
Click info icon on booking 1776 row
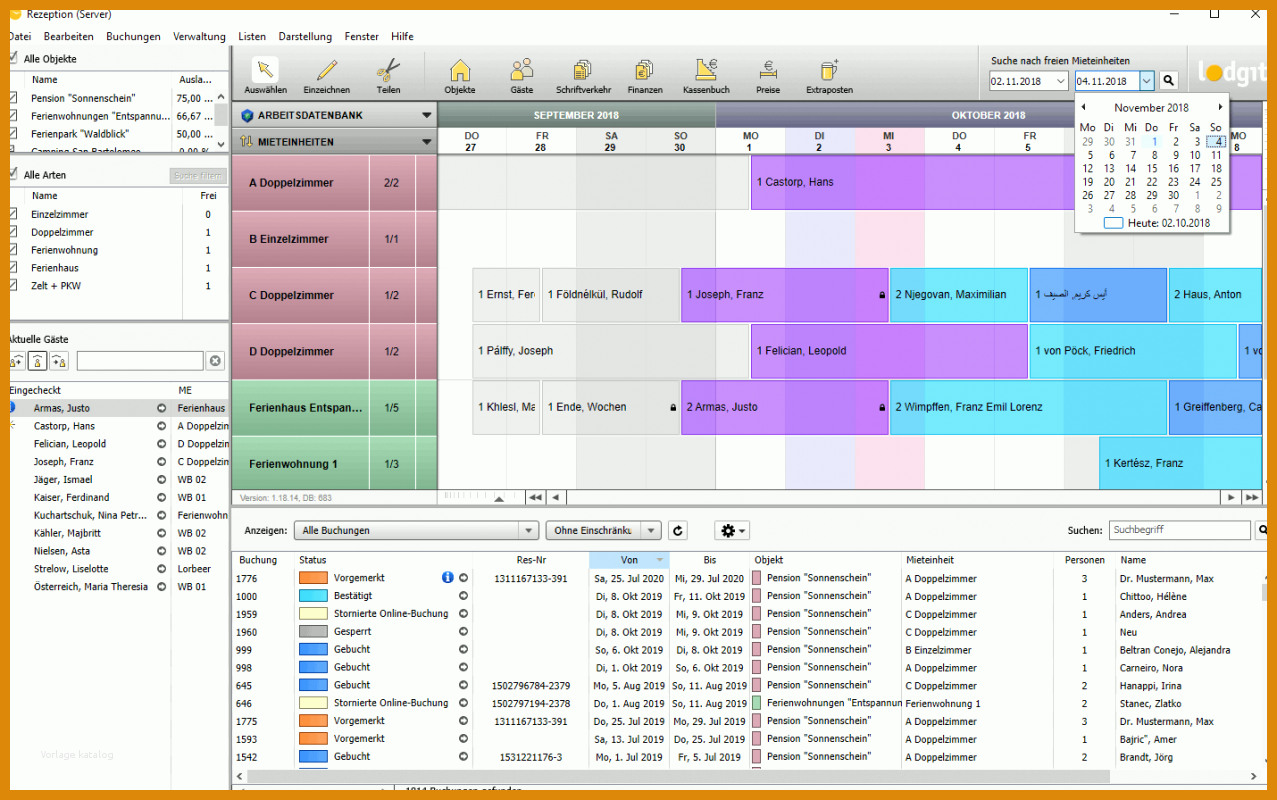pos(448,578)
